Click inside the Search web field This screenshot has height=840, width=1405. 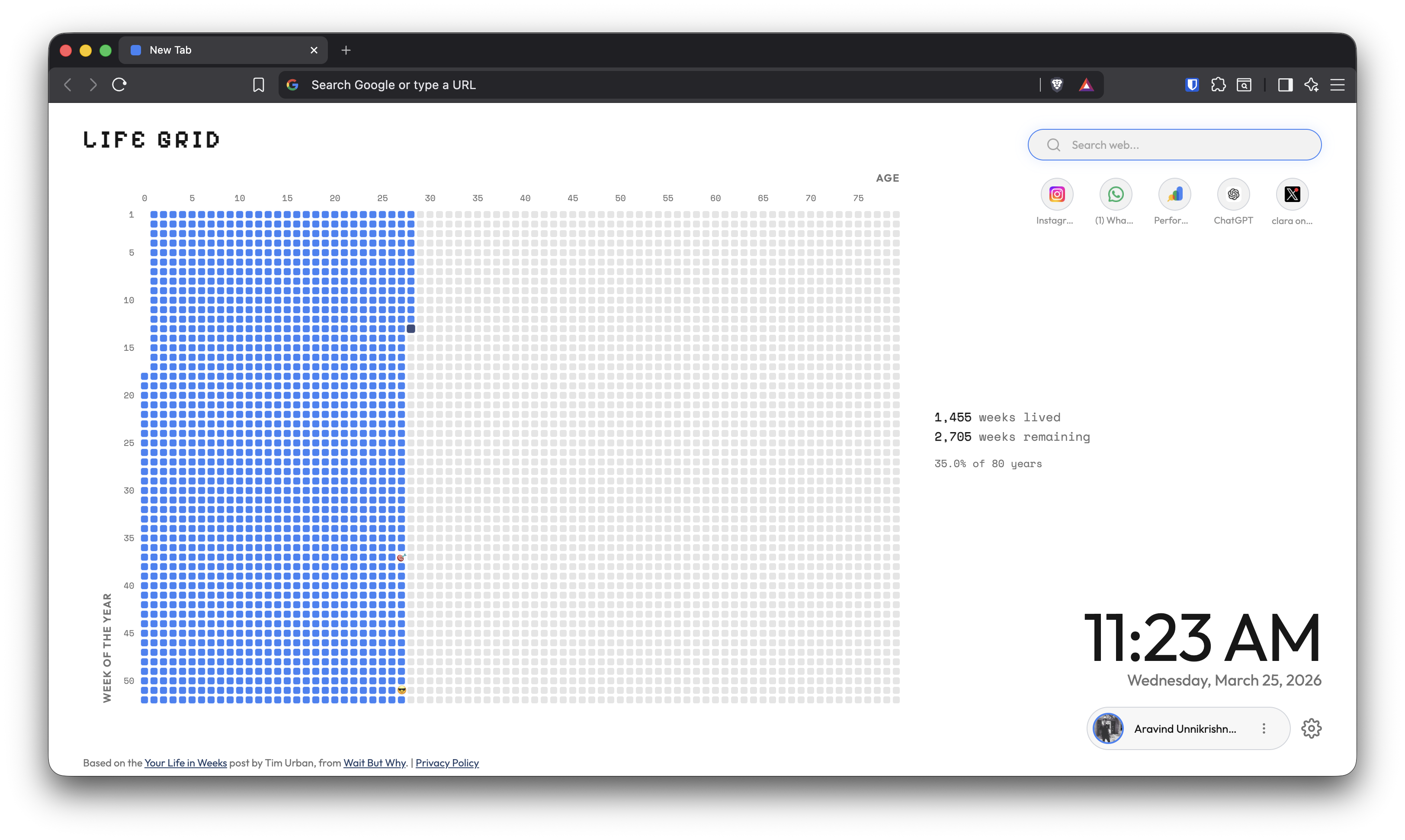pyautogui.click(x=1174, y=145)
